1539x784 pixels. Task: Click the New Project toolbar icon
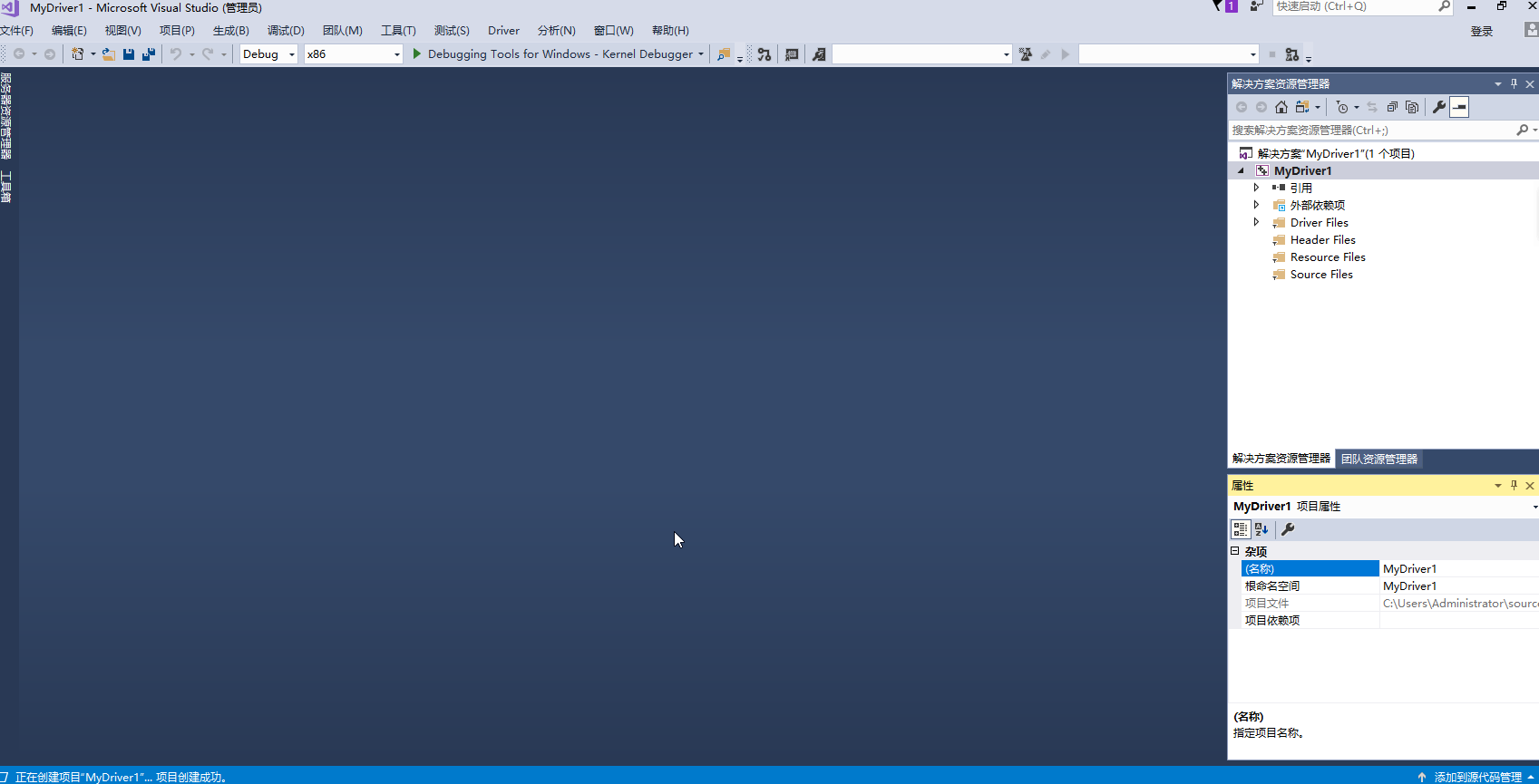coord(78,54)
